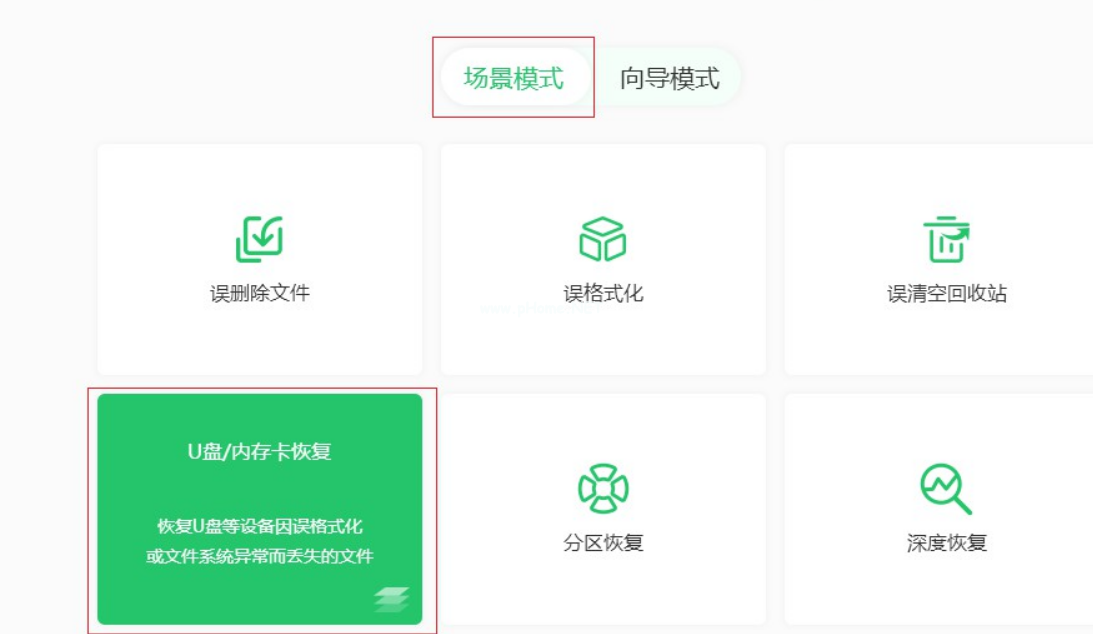Click the 深度恢复 magnifier chart icon

pos(946,488)
